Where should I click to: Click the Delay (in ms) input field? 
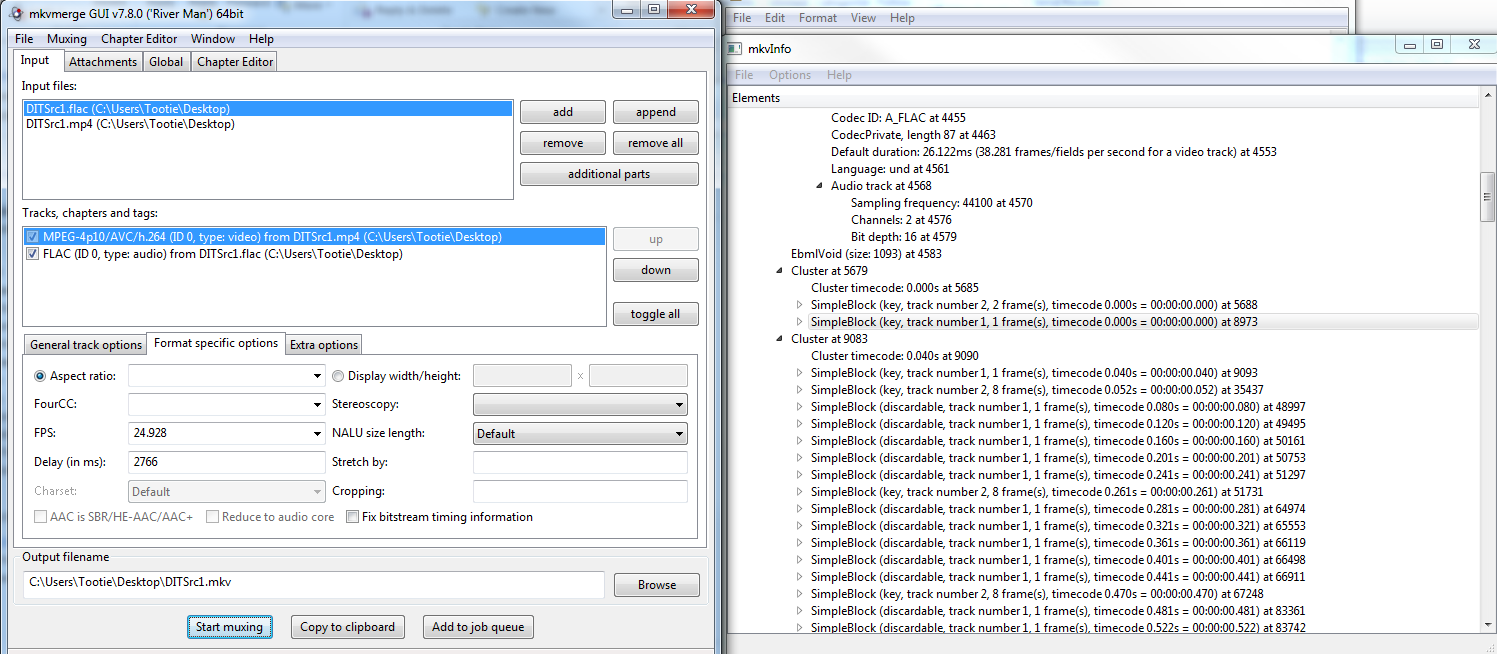[x=226, y=462]
